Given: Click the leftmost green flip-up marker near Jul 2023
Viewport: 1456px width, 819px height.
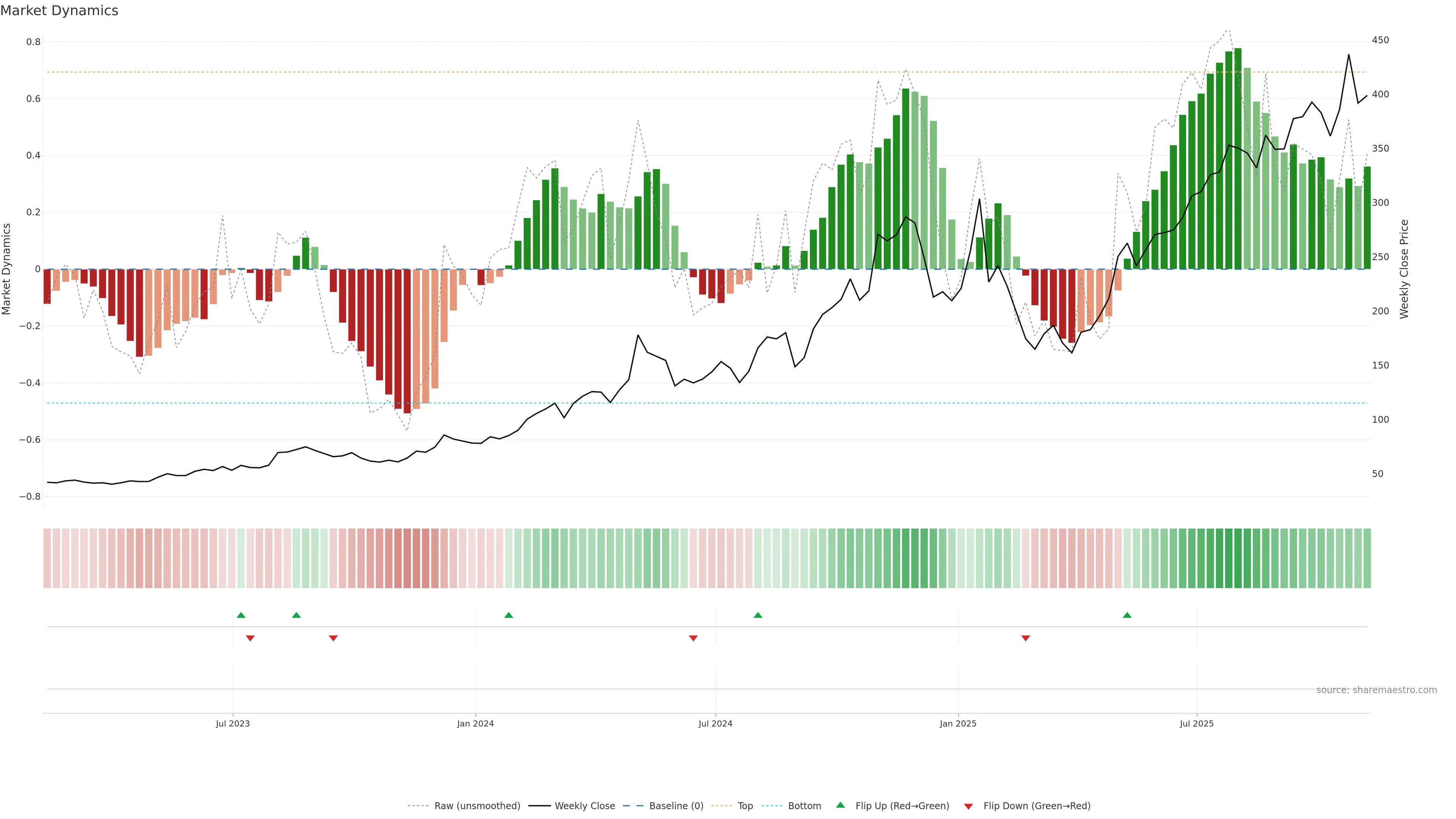Looking at the screenshot, I should [x=242, y=615].
